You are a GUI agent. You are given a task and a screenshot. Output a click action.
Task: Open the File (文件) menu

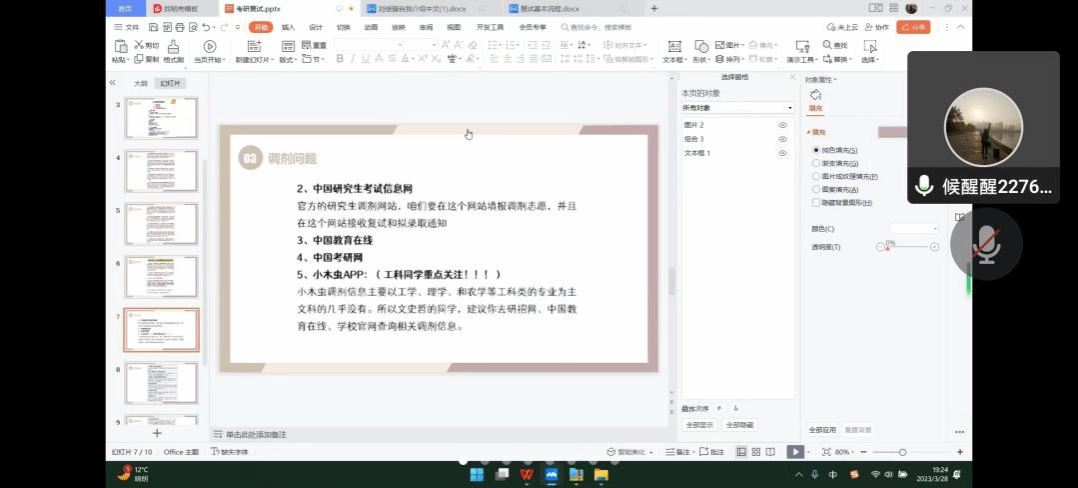click(x=126, y=27)
